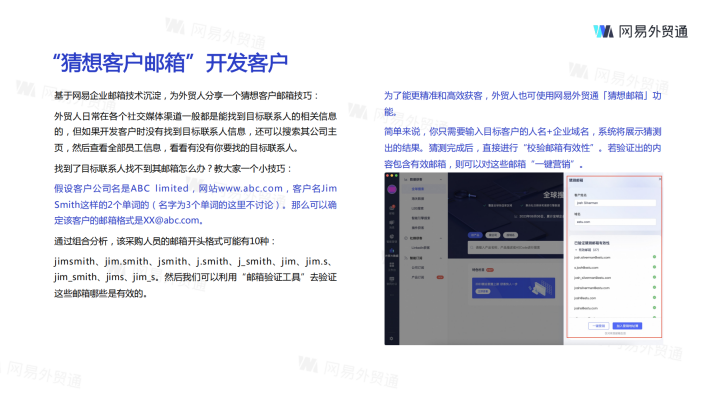Image resolution: width=710 pixels, height=399 pixels.
Task: Open the mailbox icon with red notification dot
Action: [392, 208]
